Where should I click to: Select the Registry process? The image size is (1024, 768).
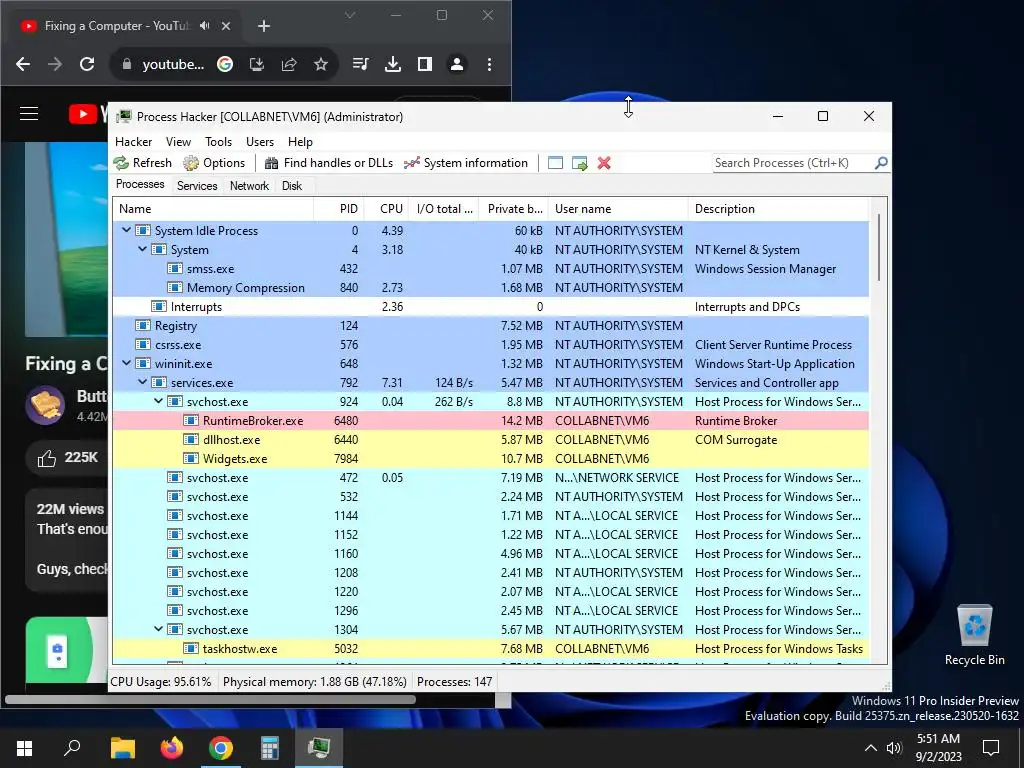tap(490, 325)
